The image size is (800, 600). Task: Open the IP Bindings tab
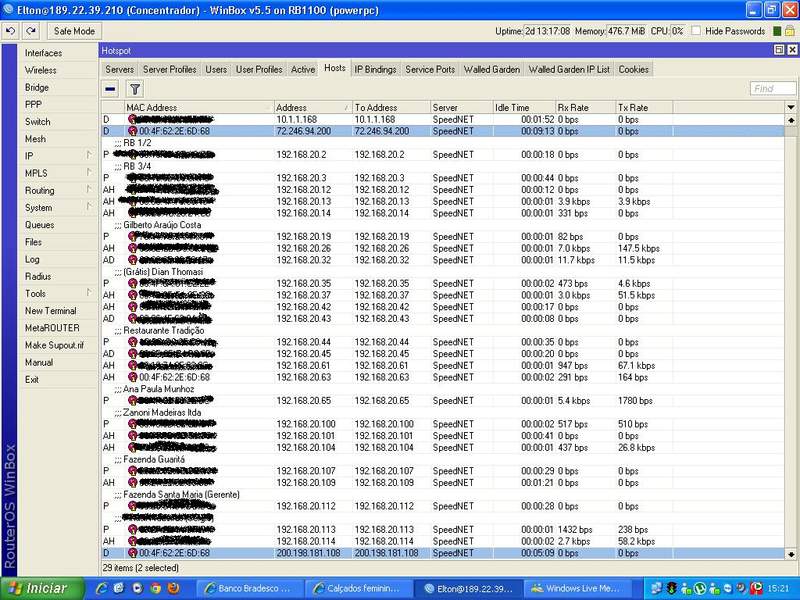[x=375, y=69]
